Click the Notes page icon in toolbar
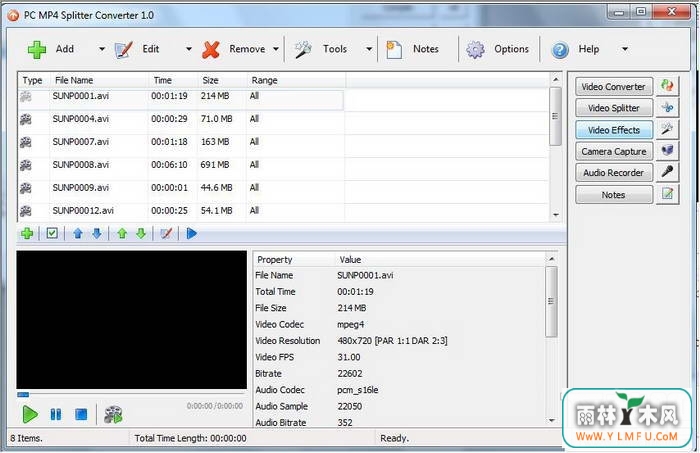The height and width of the screenshot is (453, 700). (394, 50)
